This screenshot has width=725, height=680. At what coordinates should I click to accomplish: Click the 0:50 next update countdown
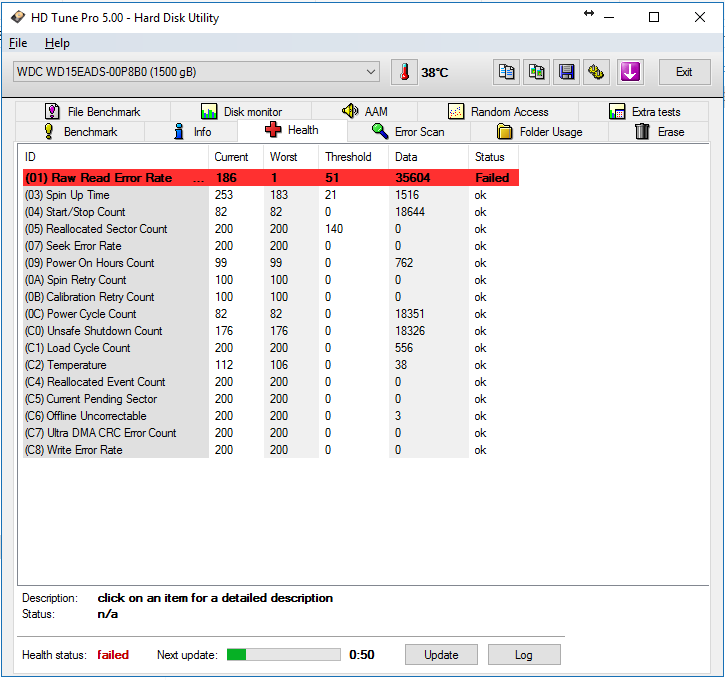(362, 655)
